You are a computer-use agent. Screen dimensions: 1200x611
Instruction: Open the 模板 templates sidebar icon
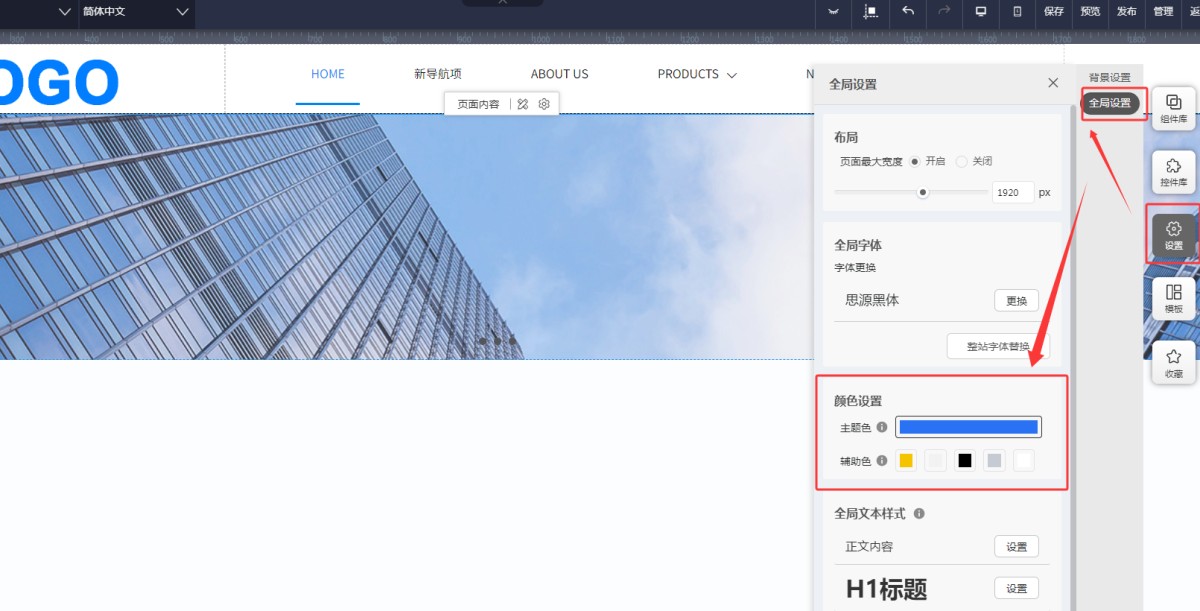[x=1173, y=299]
